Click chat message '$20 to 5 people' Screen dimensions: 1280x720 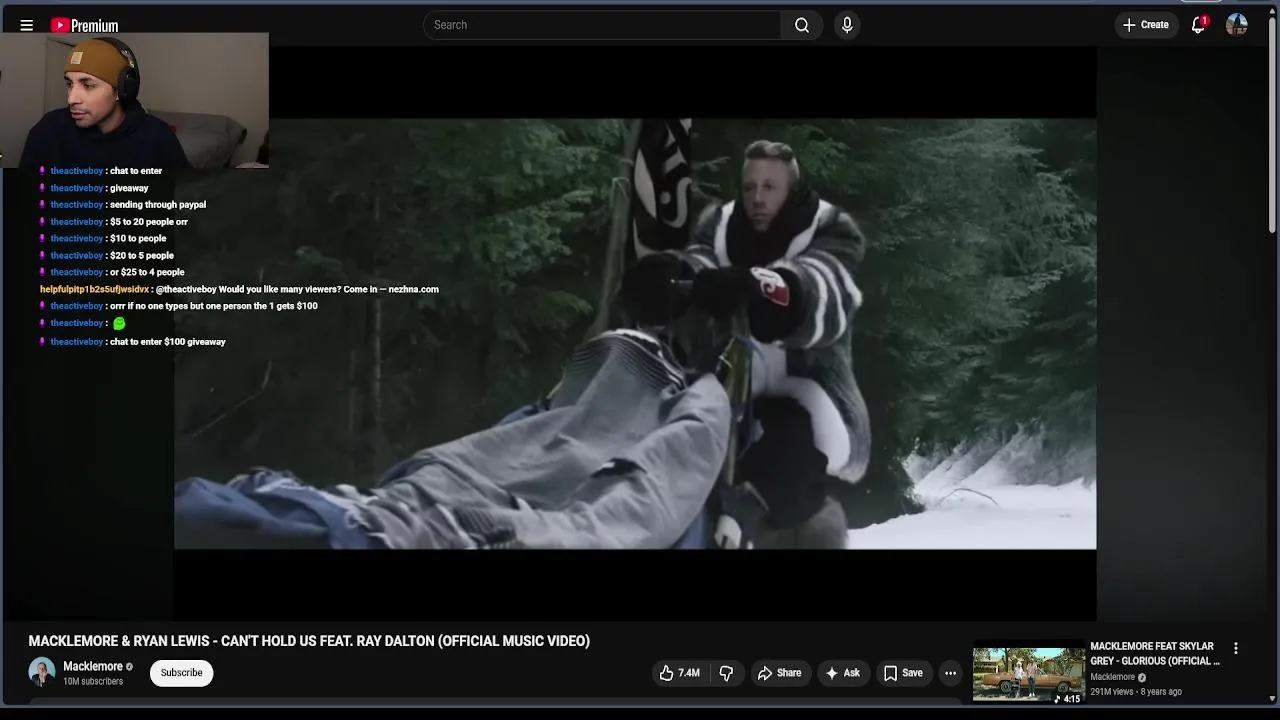[x=142, y=256]
